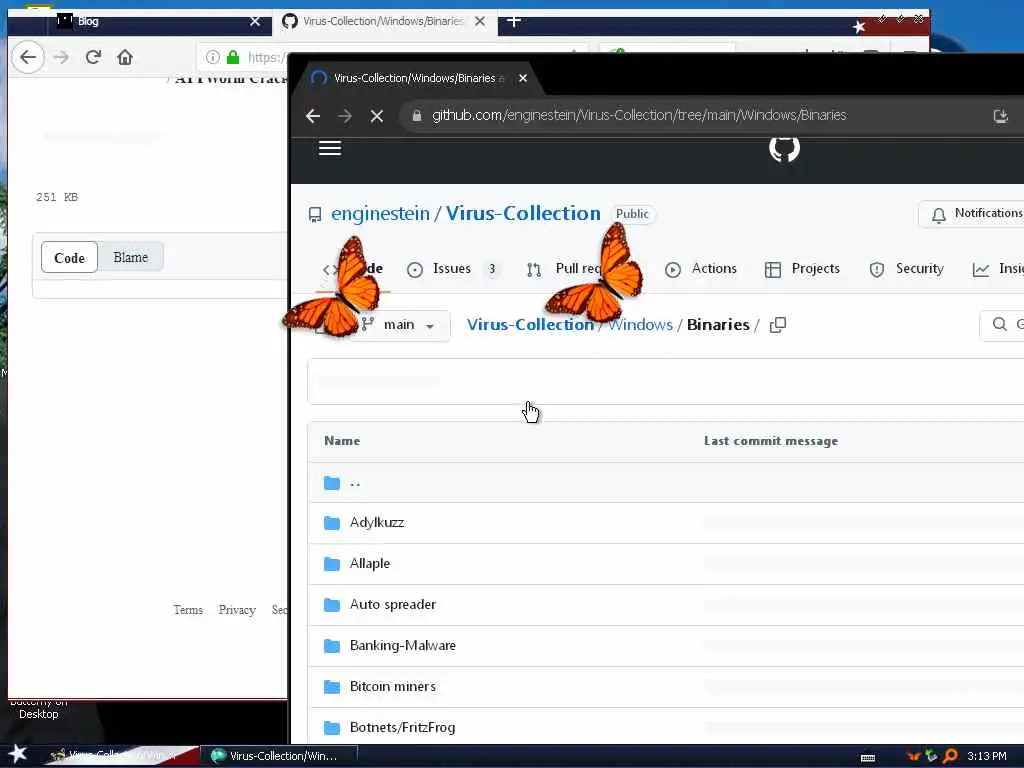Click the repository icon beside enginestein
Screen dimensions: 1024x768
[x=315, y=215]
